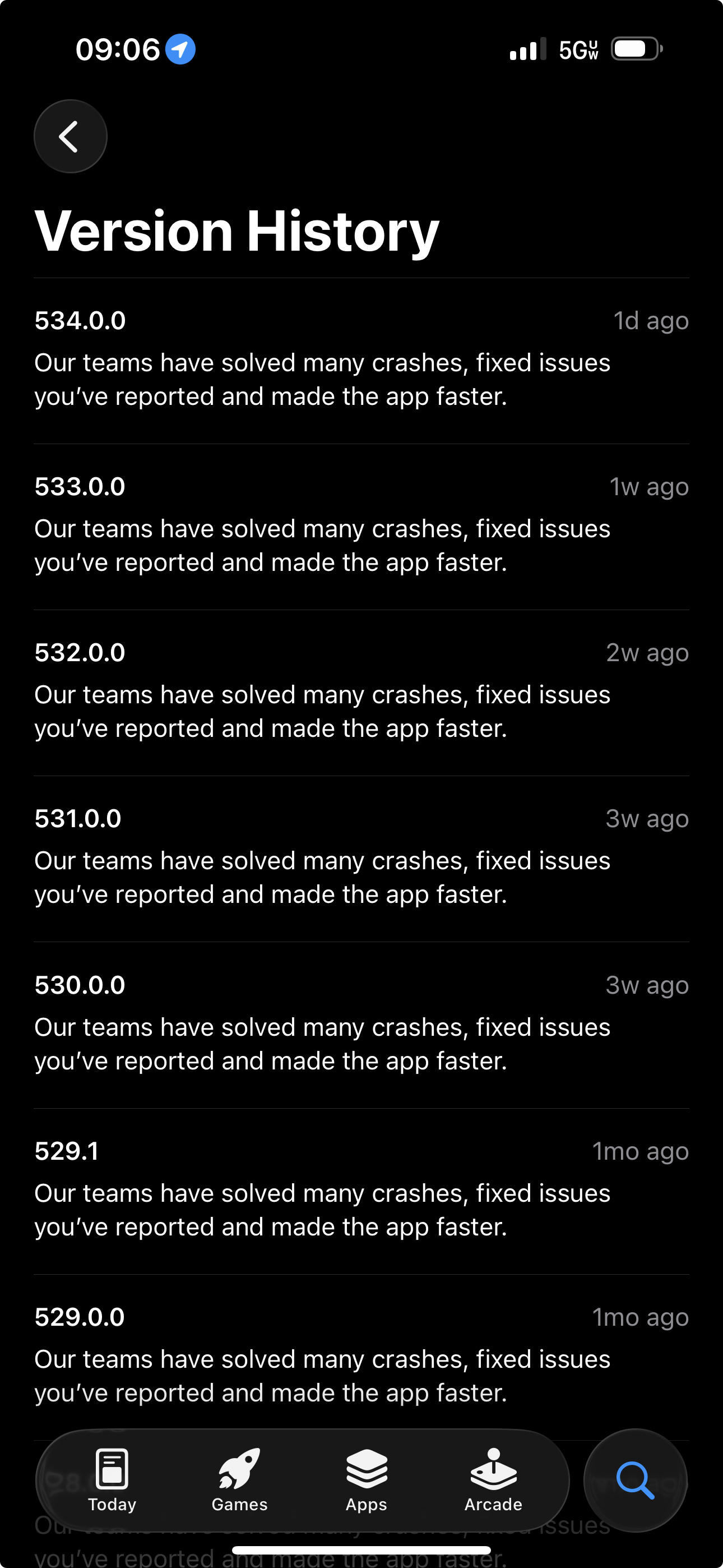723x1568 pixels.
Task: Tap the version 531.0.0 heading
Action: (x=78, y=819)
